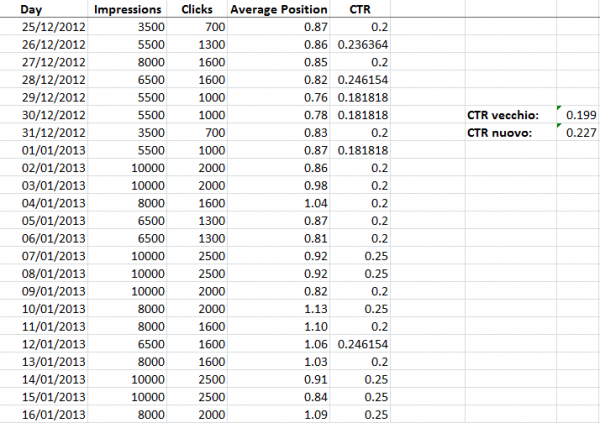Click Average Position 0.78 cell
Viewport: 600px width, 423px height.
click(279, 115)
